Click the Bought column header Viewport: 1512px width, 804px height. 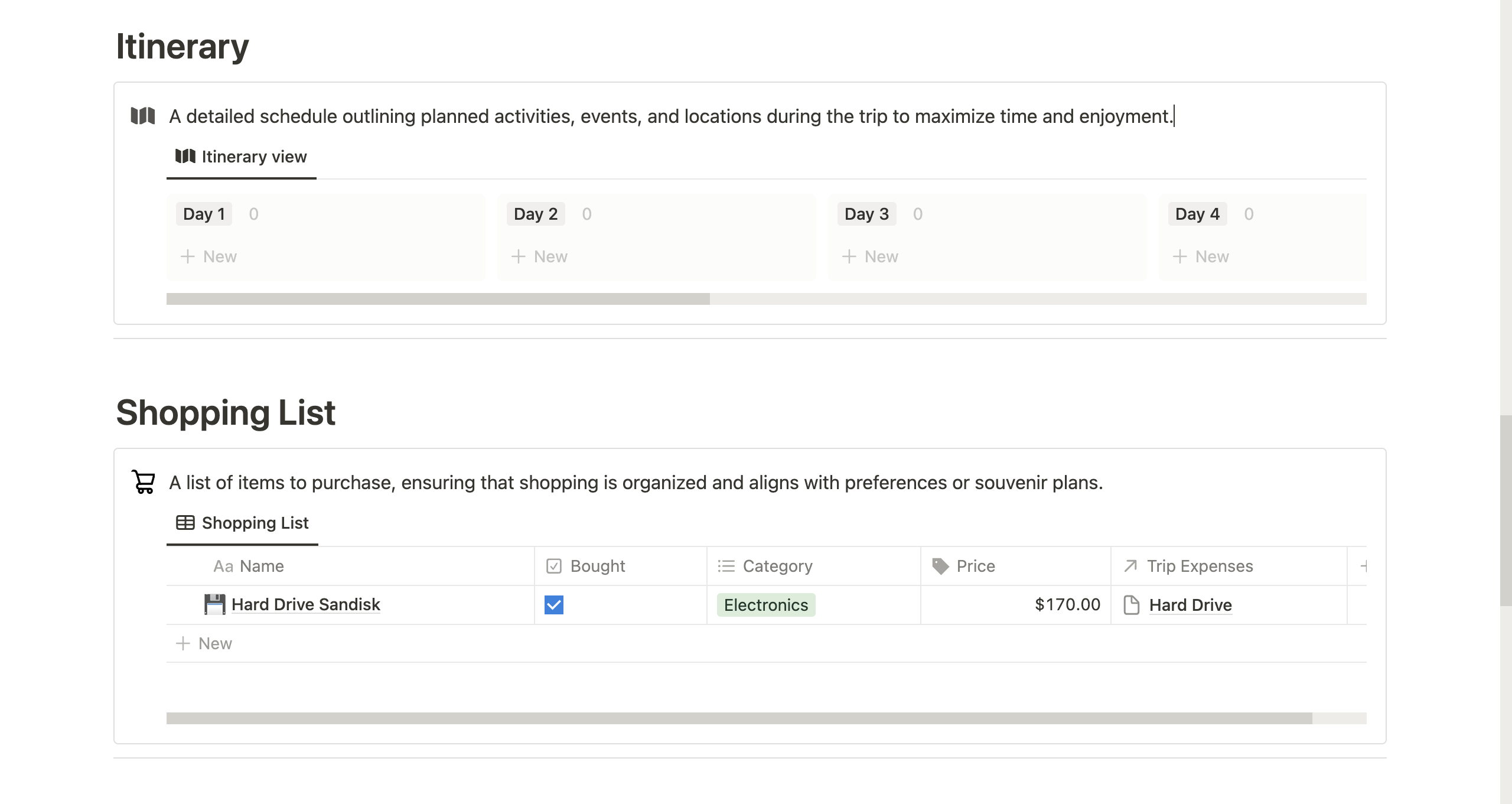click(x=621, y=566)
